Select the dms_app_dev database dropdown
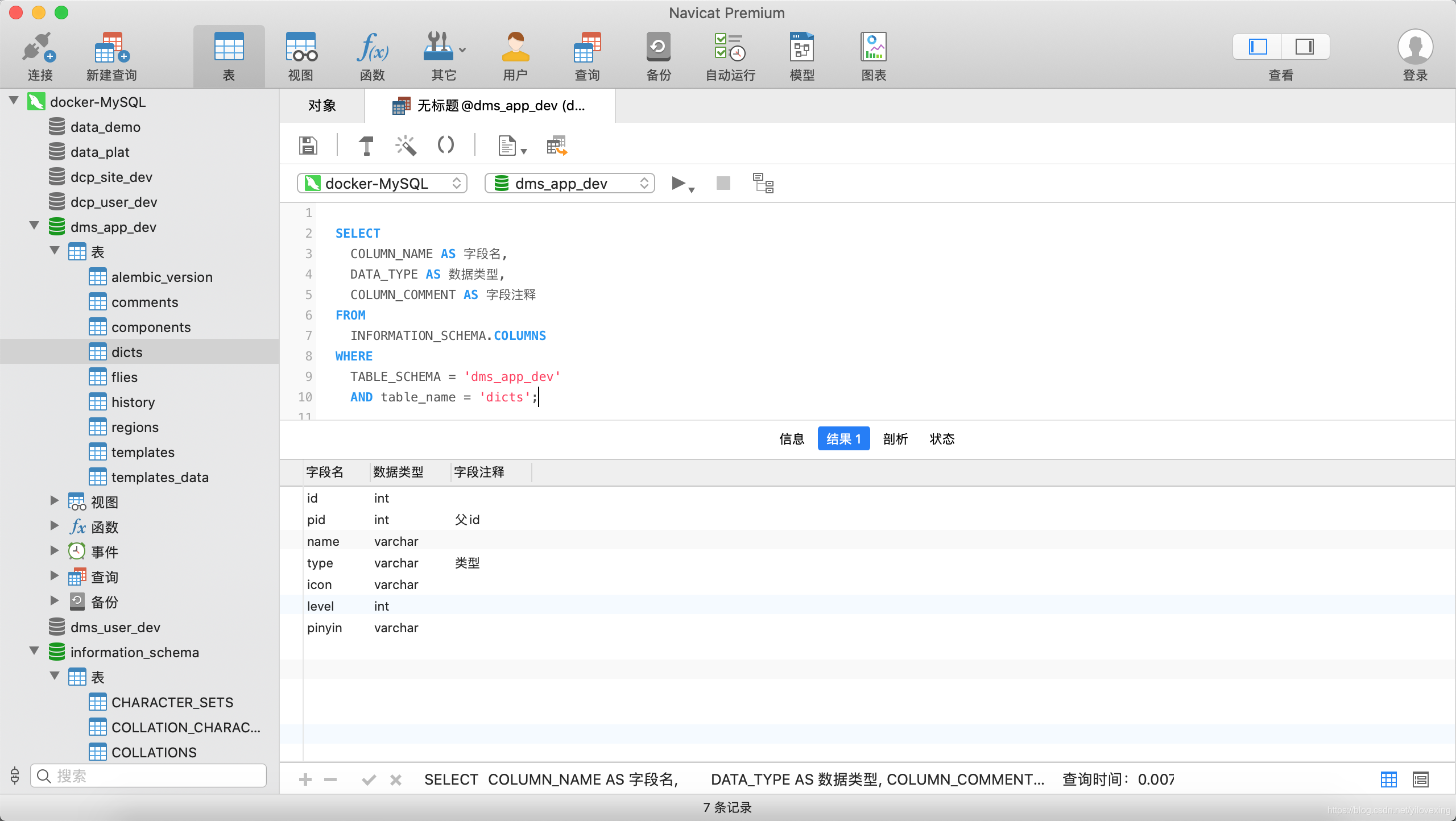 coord(570,184)
